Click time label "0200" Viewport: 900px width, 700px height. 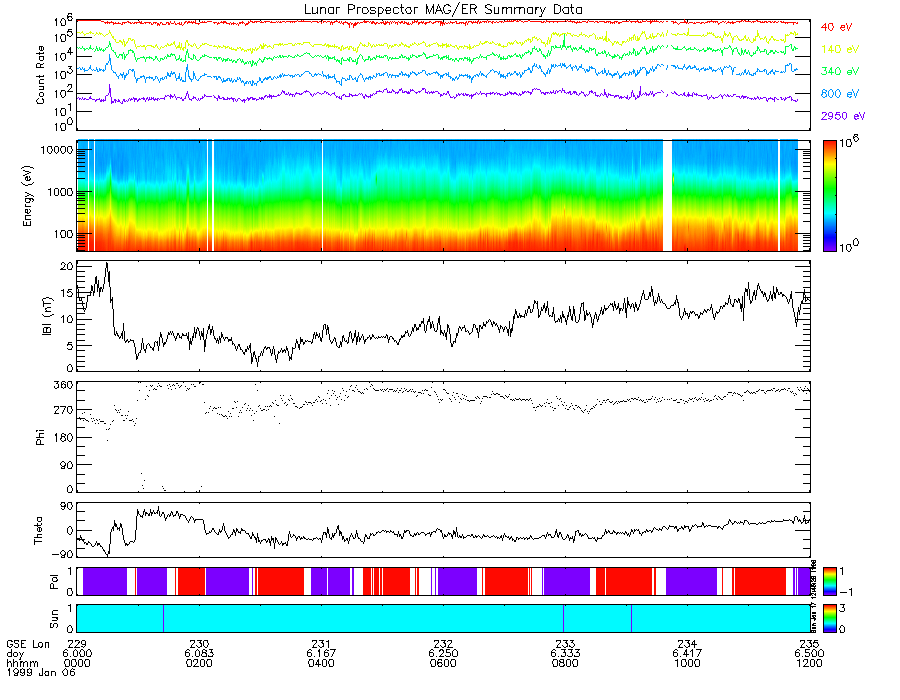(199, 663)
